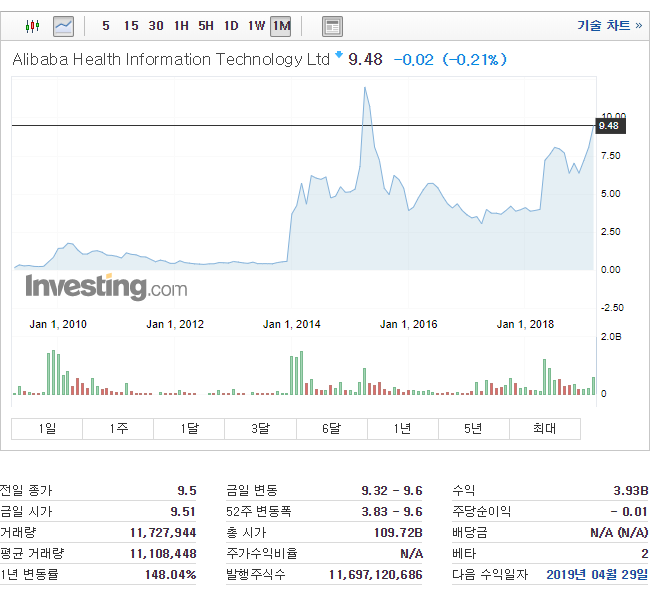Click the Alibaba Health Information Technology Ltd title
This screenshot has height=598, width=659.
coord(171,60)
